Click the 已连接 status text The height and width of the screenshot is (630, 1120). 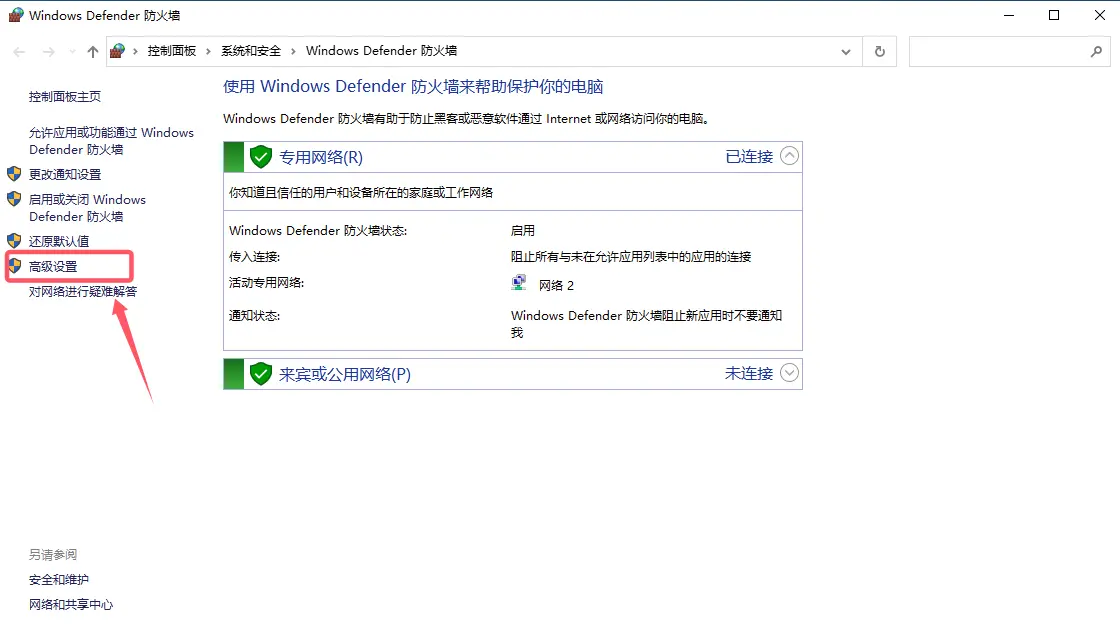(749, 156)
